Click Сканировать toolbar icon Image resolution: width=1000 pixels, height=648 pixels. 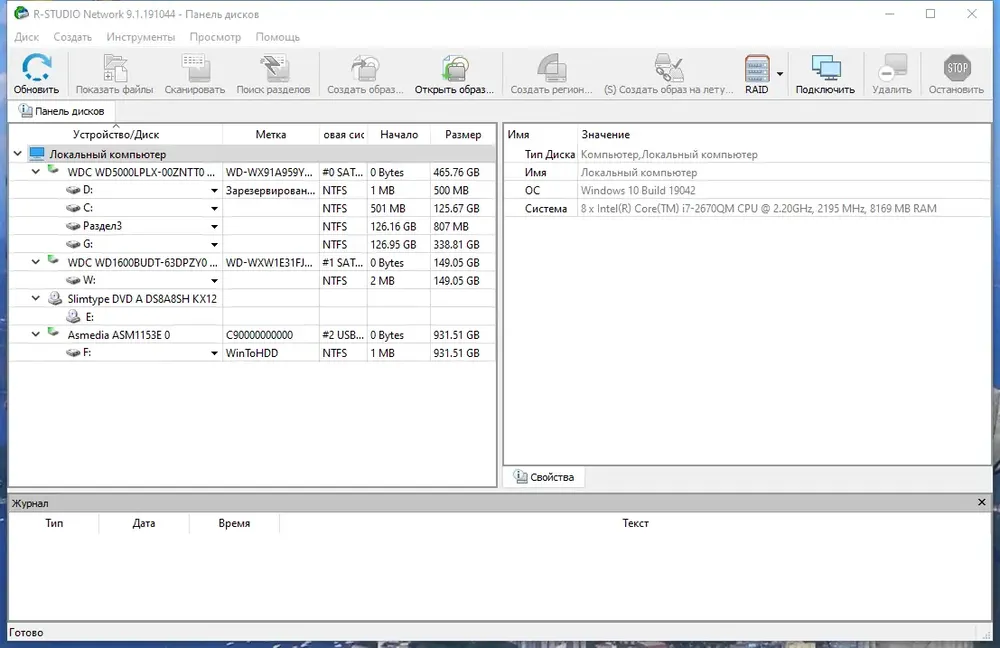[x=195, y=68]
